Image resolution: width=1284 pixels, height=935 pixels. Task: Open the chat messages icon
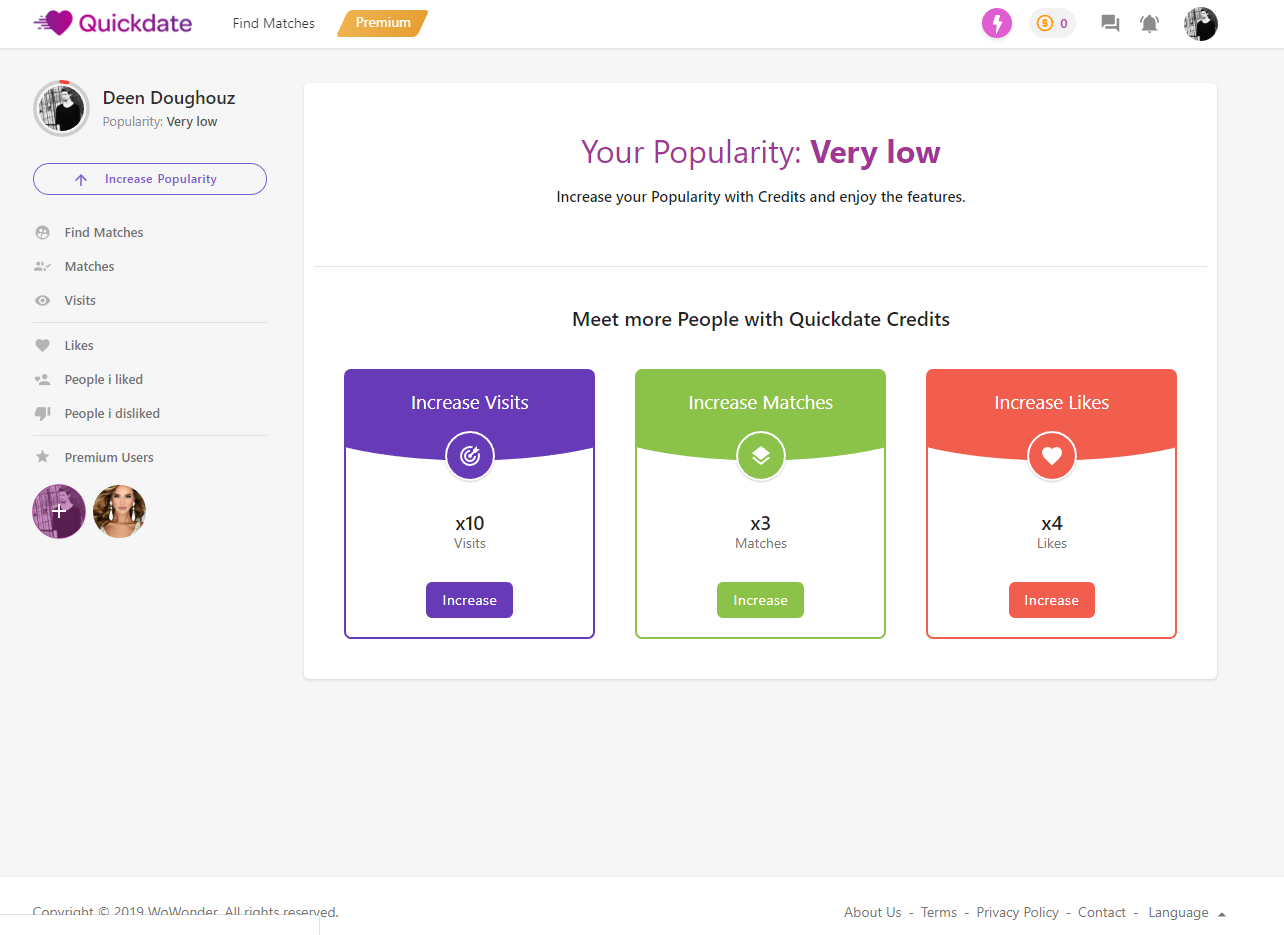[x=1110, y=23]
